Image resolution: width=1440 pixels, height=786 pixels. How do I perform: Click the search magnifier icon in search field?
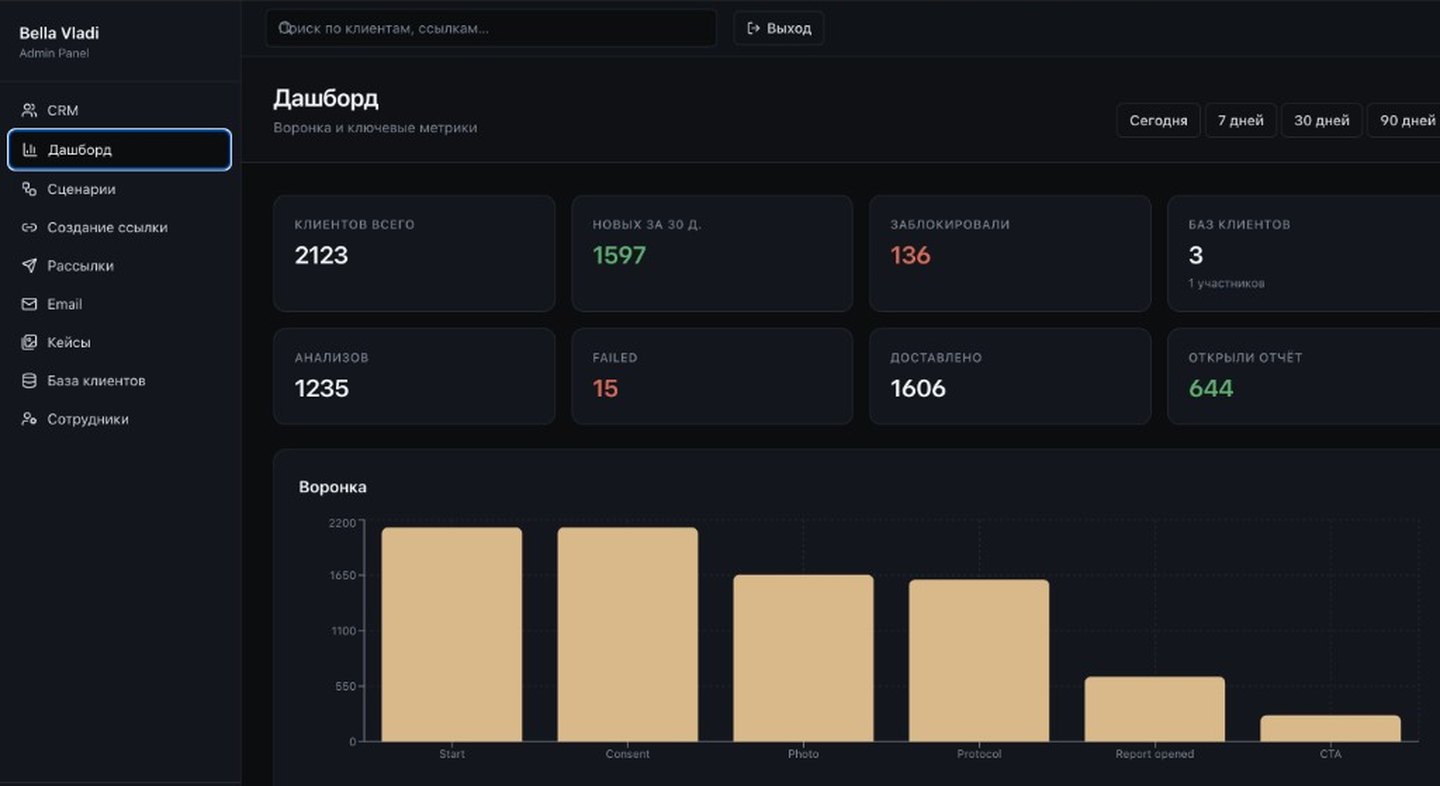pyautogui.click(x=285, y=28)
